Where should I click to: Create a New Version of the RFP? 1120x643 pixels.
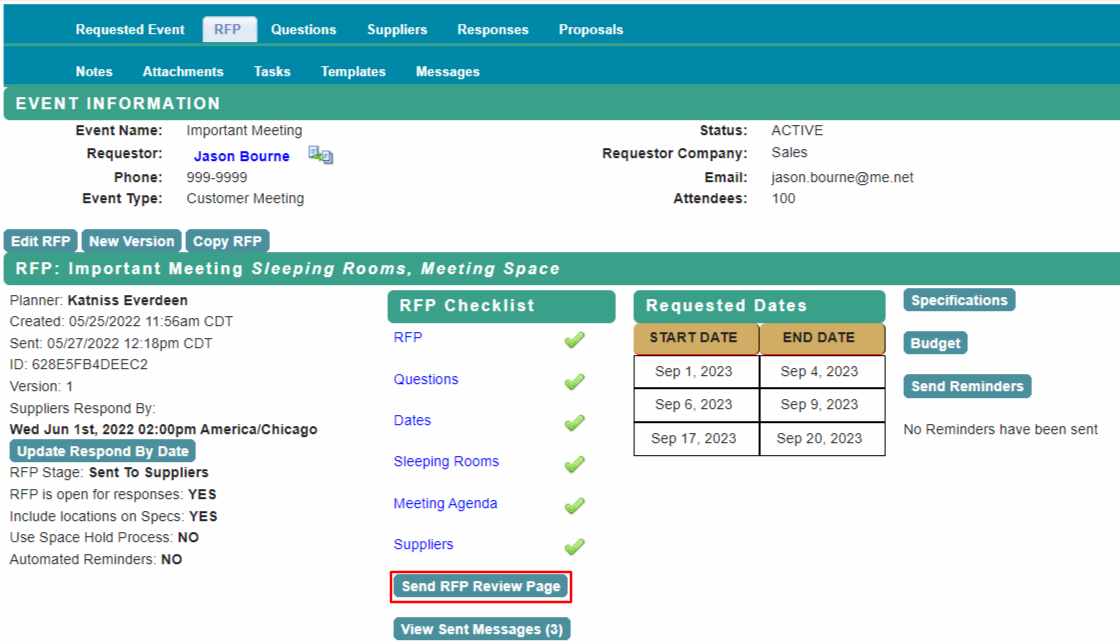point(131,240)
